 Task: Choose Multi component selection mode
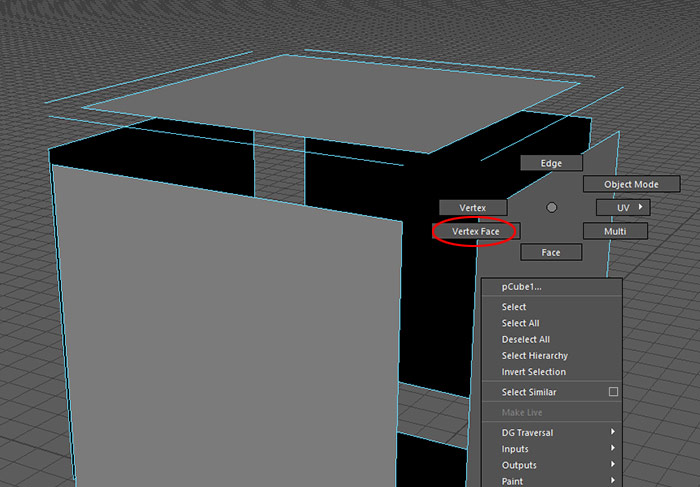[615, 231]
